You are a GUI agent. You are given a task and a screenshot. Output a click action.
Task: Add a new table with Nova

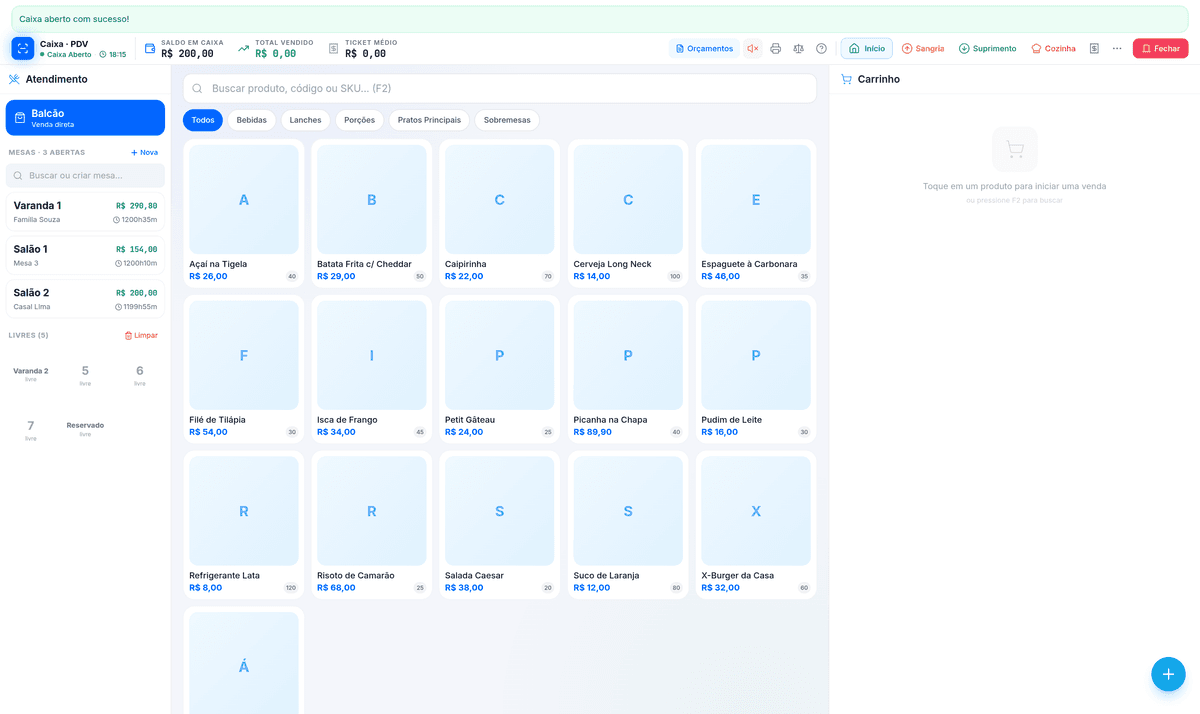pos(144,153)
